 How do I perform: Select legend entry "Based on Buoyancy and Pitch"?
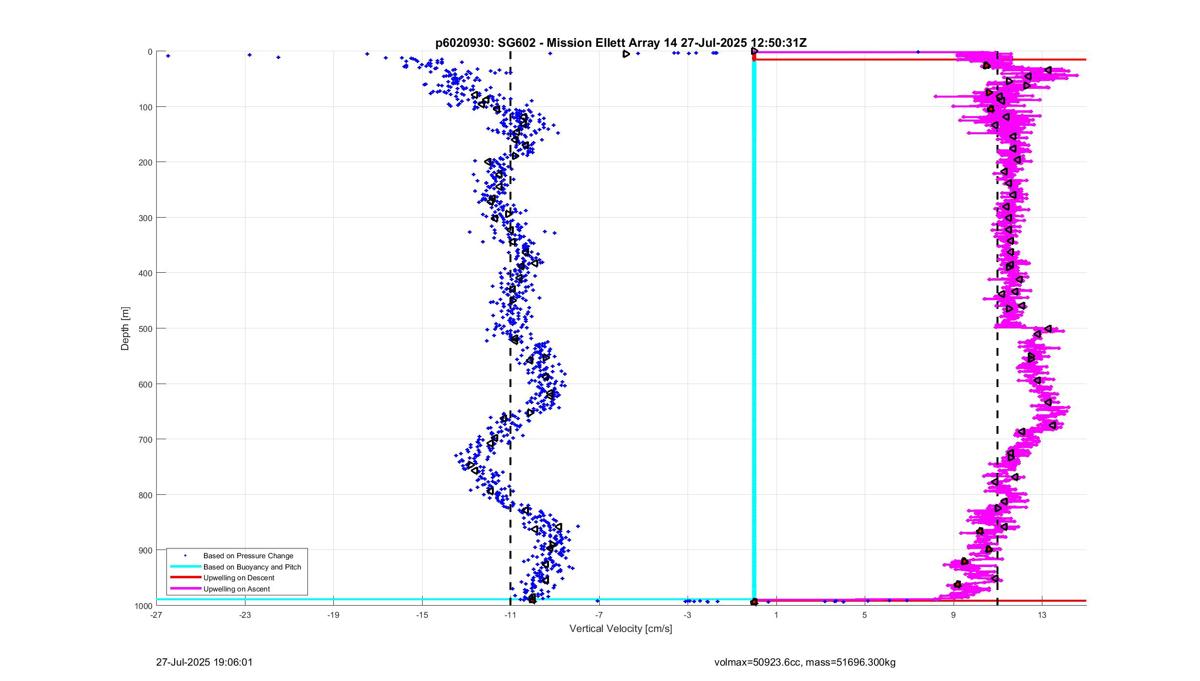252,567
